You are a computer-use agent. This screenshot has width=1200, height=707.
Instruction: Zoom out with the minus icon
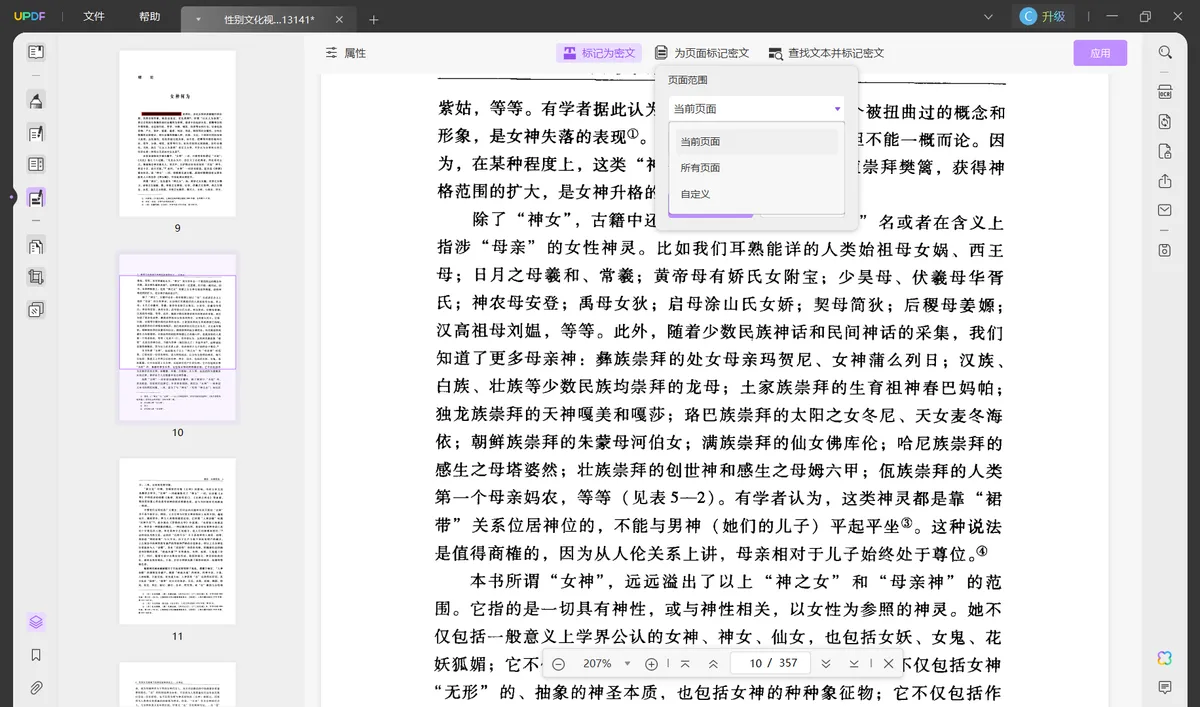(558, 664)
